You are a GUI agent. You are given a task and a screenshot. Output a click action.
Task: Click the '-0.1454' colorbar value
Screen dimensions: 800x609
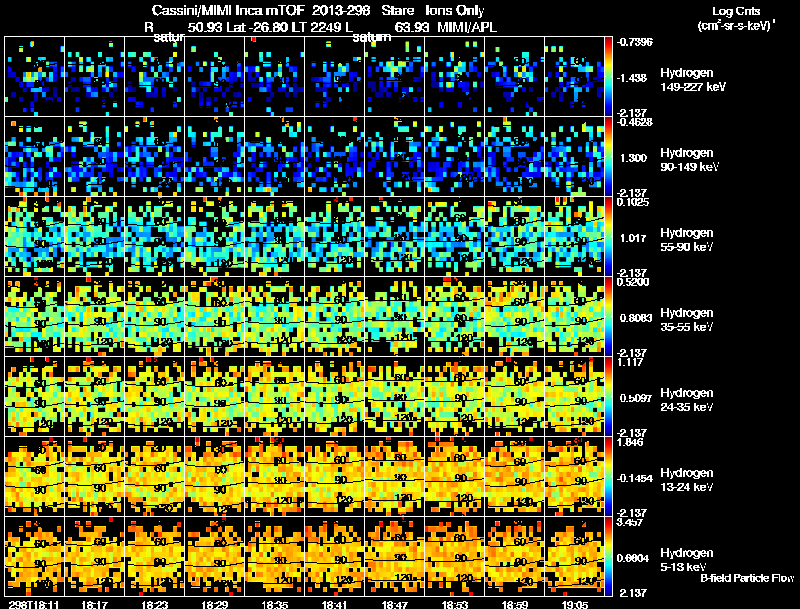[x=634, y=478]
